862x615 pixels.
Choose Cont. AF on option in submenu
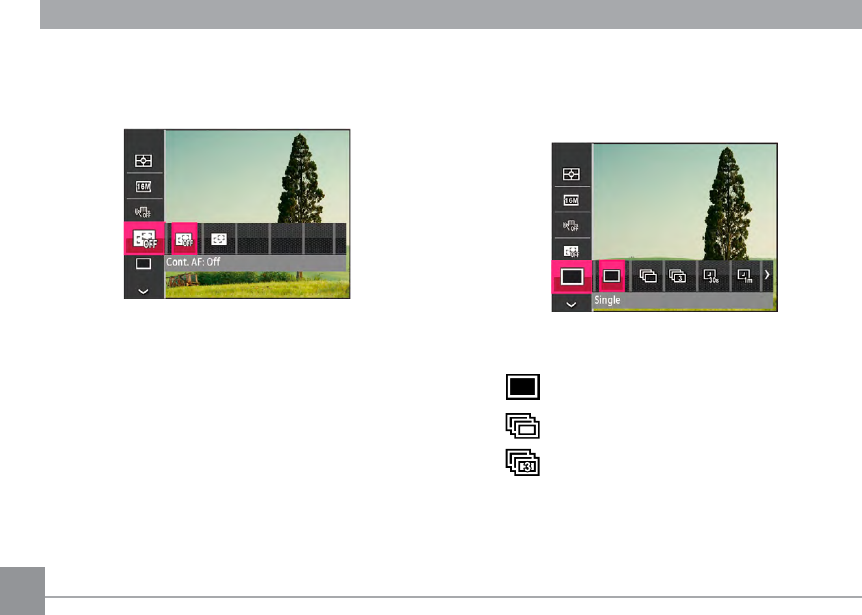point(219,239)
